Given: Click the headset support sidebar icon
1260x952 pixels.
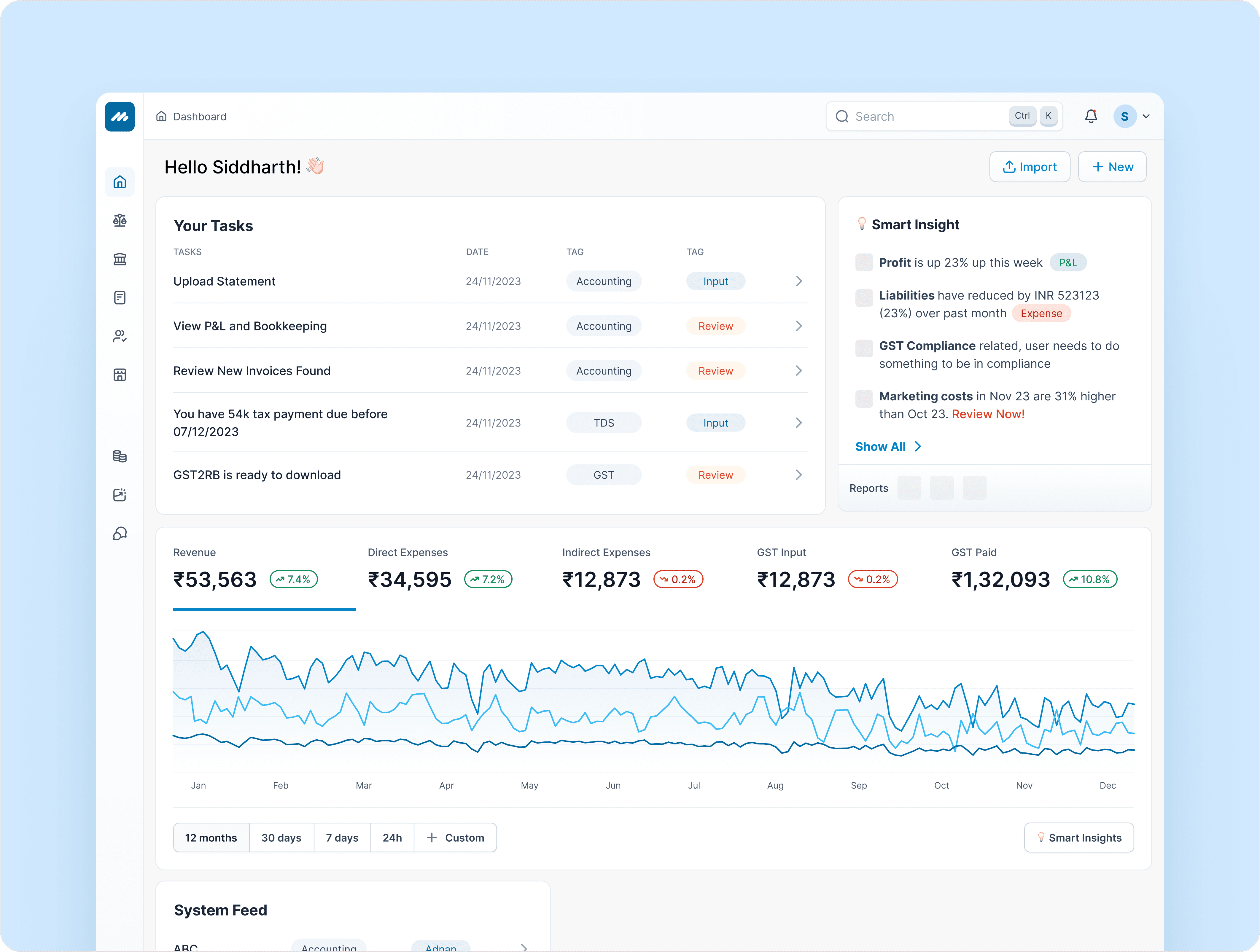Looking at the screenshot, I should (120, 533).
